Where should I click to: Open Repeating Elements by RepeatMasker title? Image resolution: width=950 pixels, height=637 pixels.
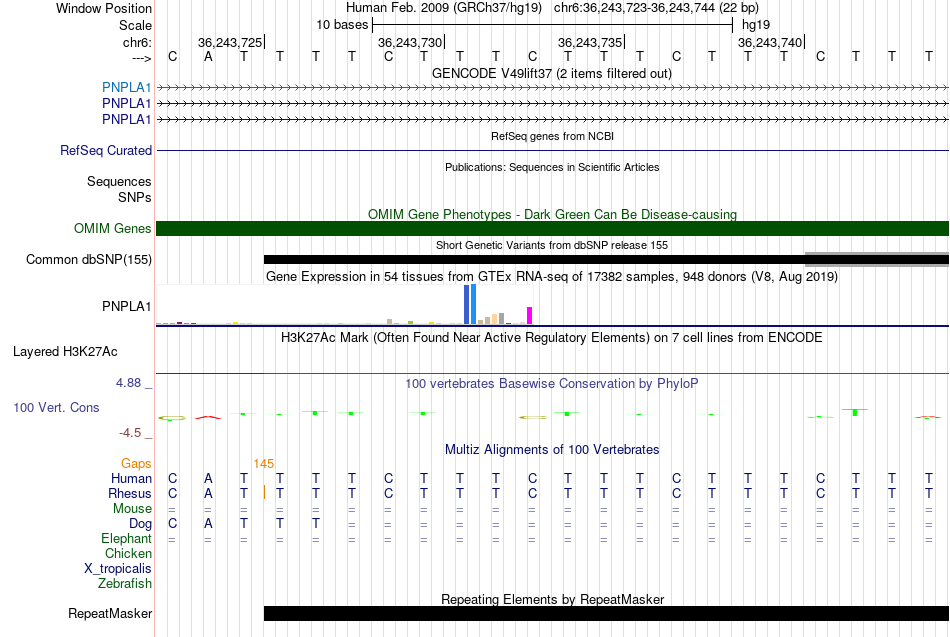click(x=552, y=599)
